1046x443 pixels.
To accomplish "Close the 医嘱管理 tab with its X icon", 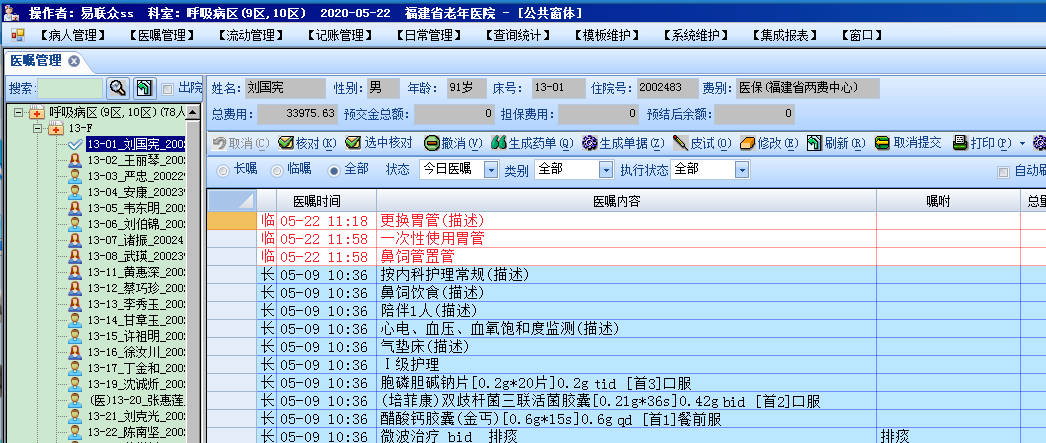I will 74,61.
